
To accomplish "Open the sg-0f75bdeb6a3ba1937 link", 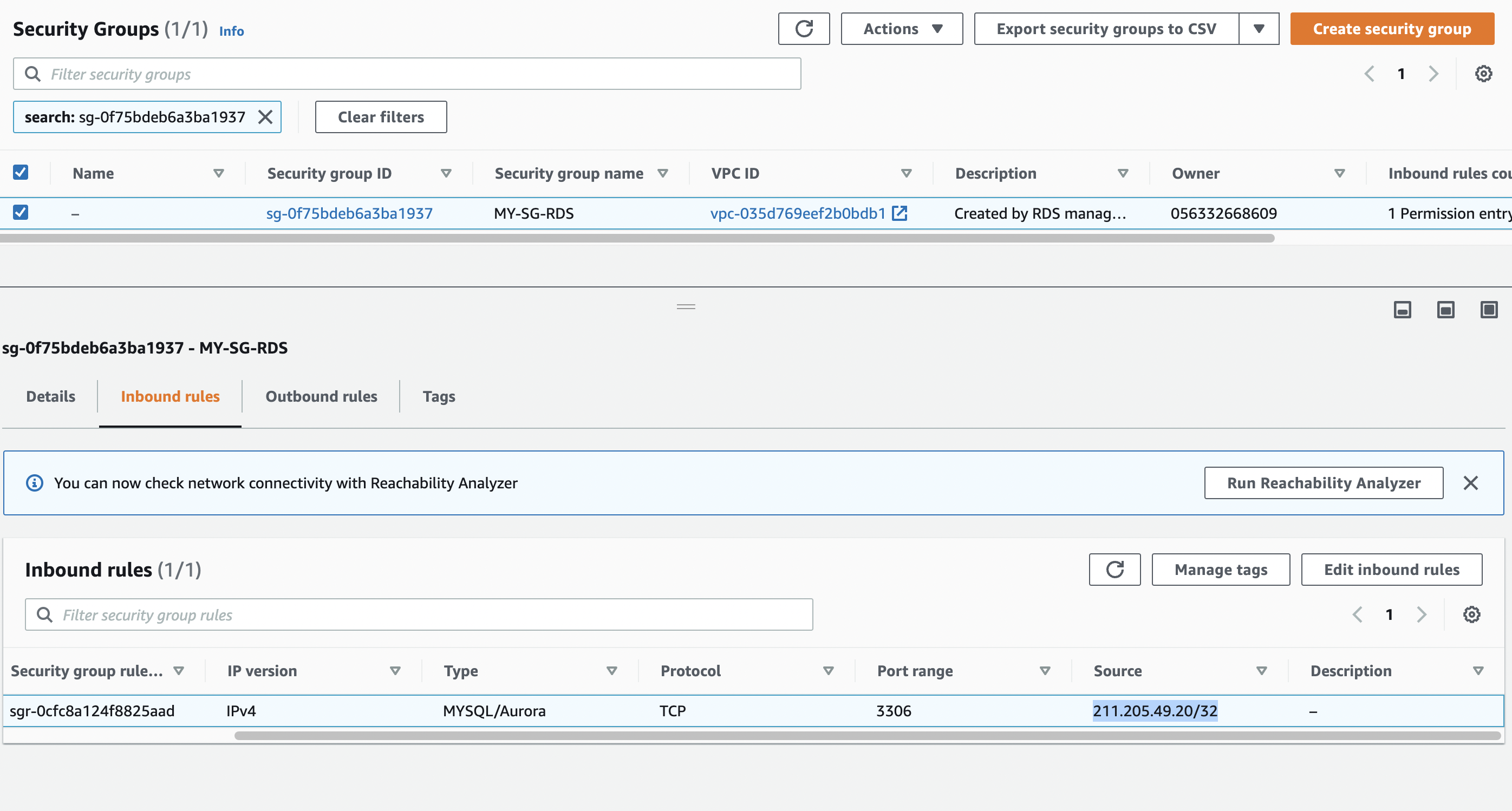I will [x=349, y=213].
